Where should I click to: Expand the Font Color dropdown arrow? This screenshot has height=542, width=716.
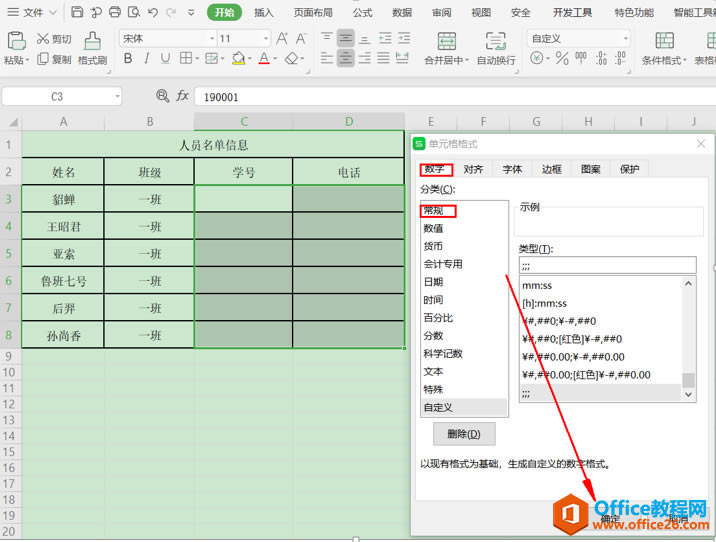point(275,58)
